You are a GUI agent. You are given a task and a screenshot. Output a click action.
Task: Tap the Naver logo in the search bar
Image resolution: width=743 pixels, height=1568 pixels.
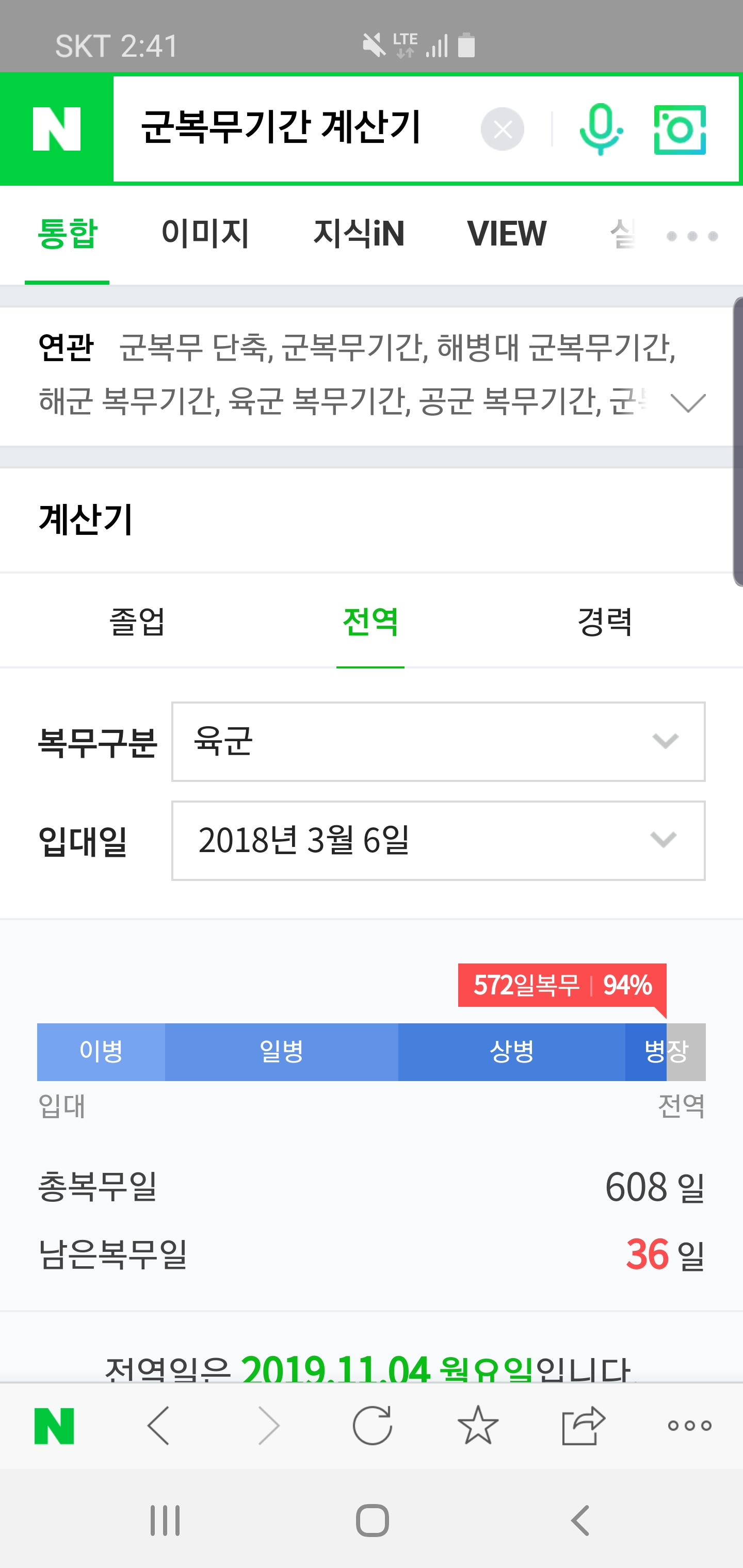point(57,129)
